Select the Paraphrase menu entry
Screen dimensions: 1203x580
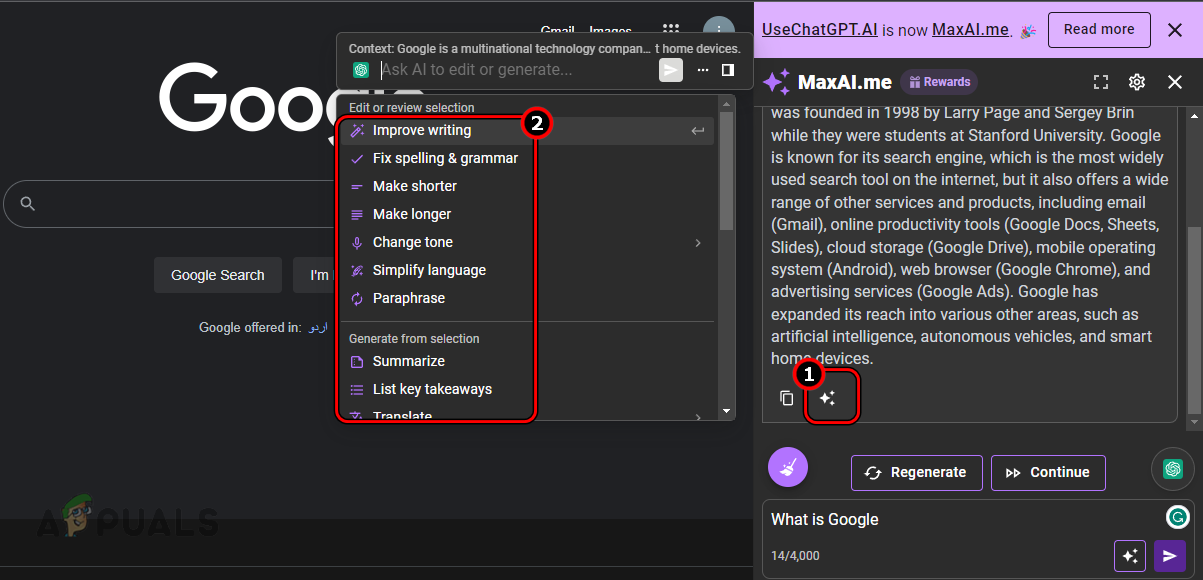[409, 298]
